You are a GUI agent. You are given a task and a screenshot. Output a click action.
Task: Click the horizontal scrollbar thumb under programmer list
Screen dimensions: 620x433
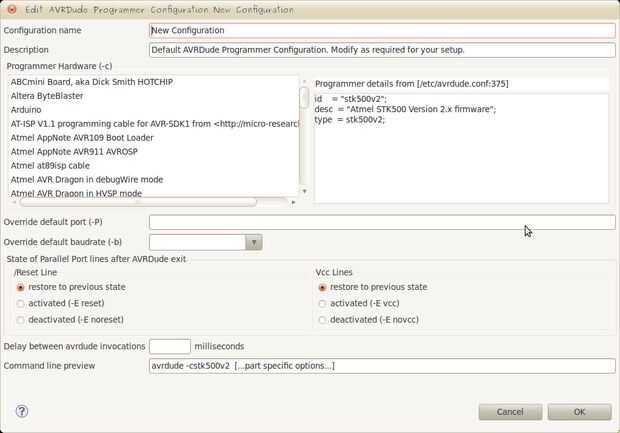tap(138, 202)
